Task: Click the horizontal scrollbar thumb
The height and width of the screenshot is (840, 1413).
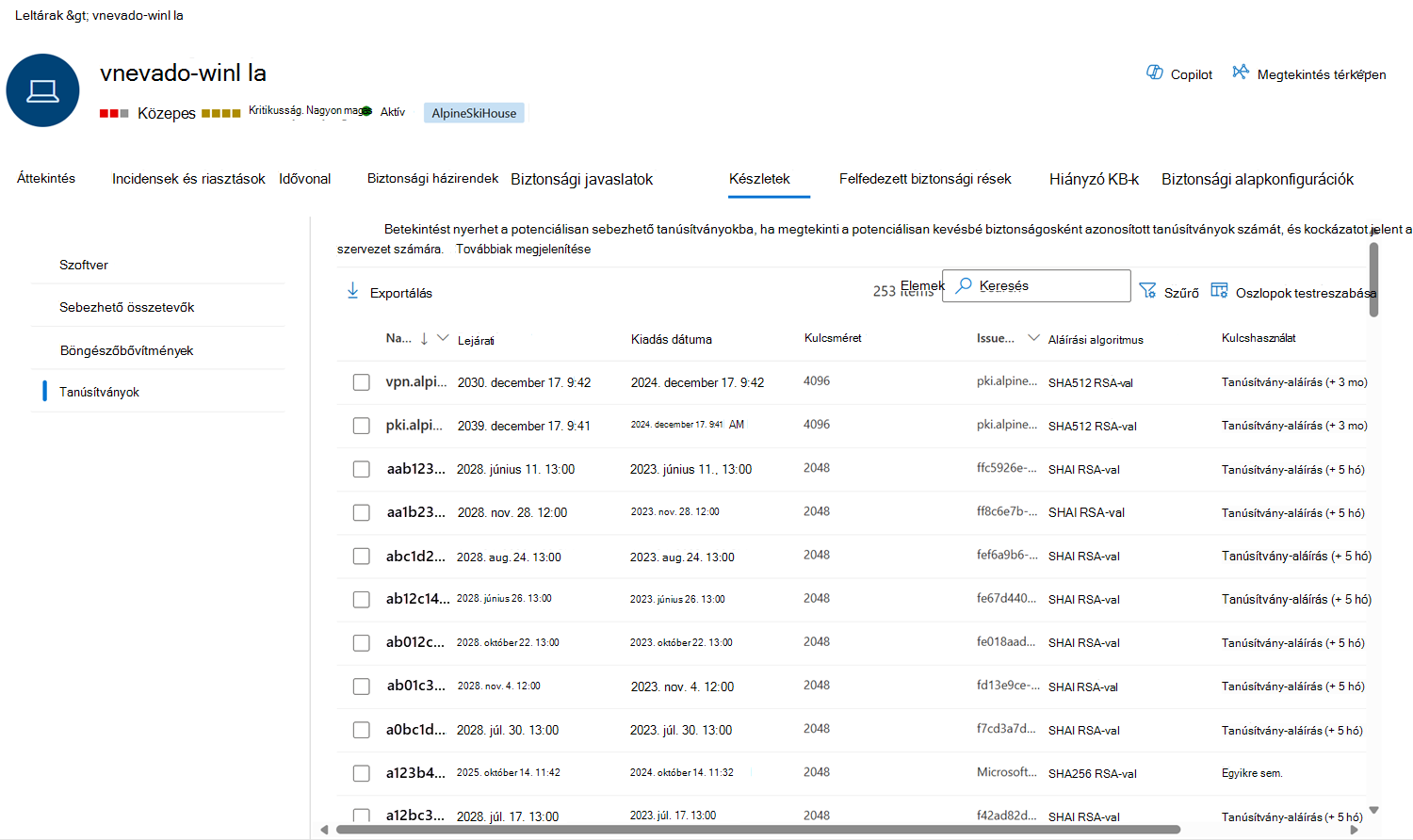Action: pos(758,830)
